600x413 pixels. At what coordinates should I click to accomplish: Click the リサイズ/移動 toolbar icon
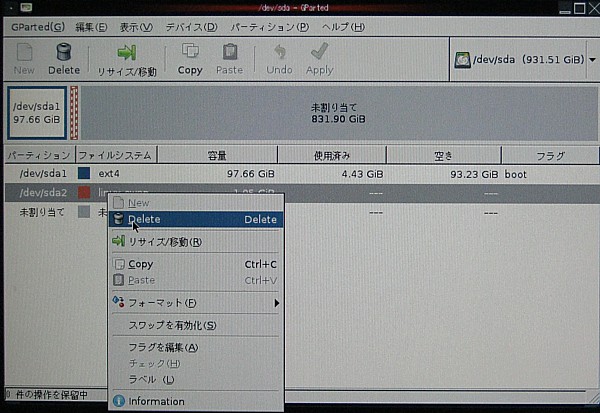pos(127,53)
